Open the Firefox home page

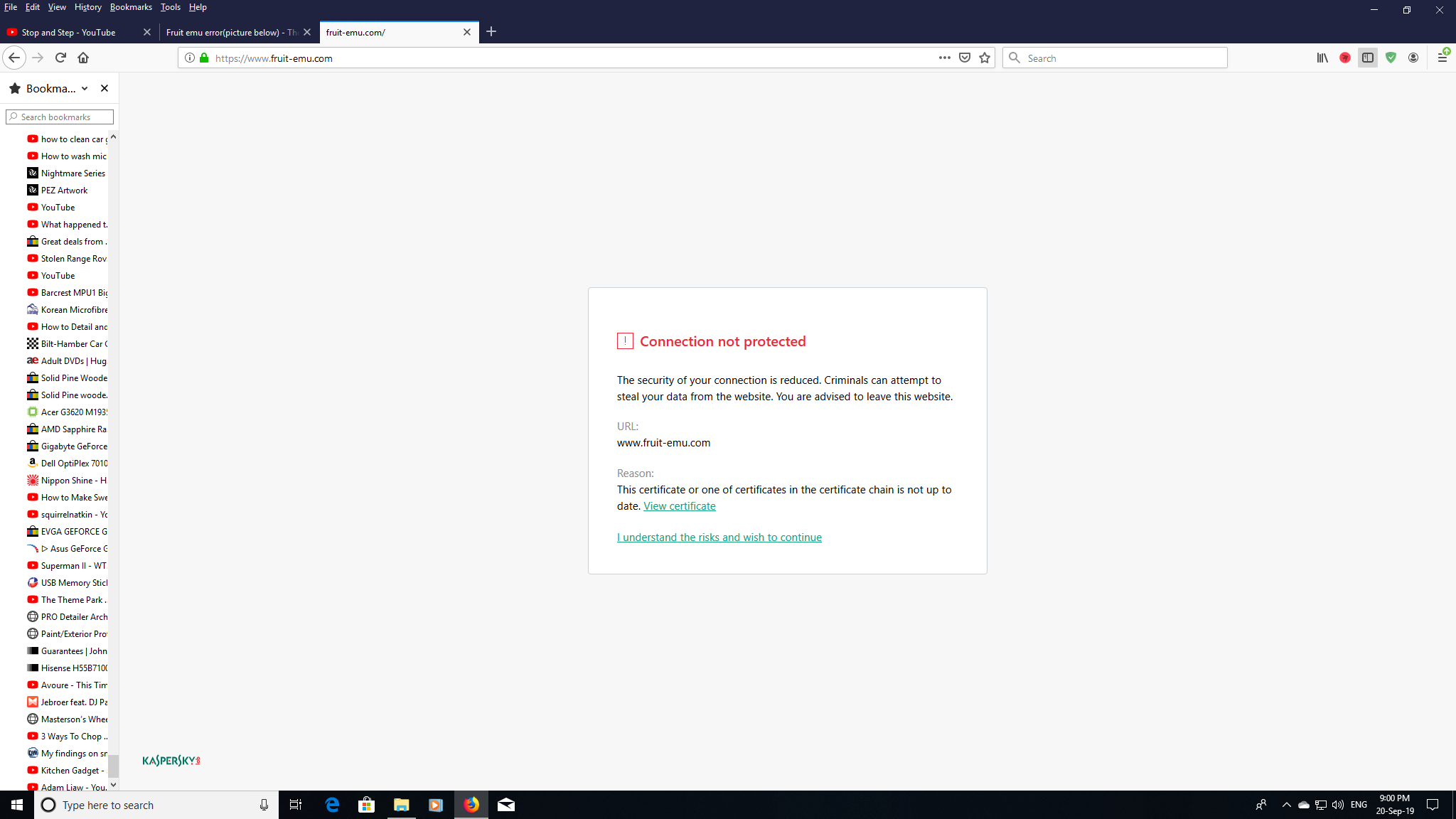point(83,58)
